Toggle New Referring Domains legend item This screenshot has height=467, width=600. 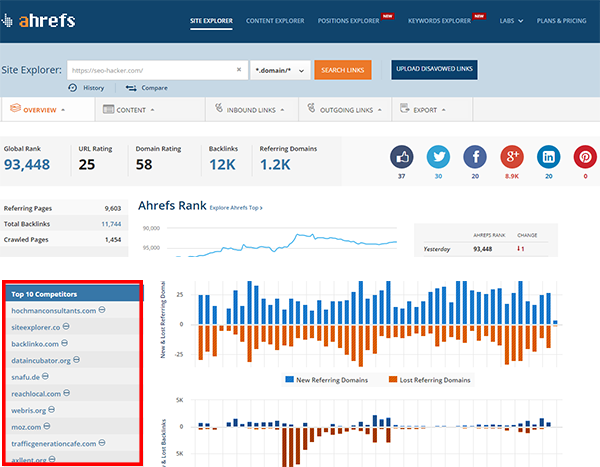point(329,380)
